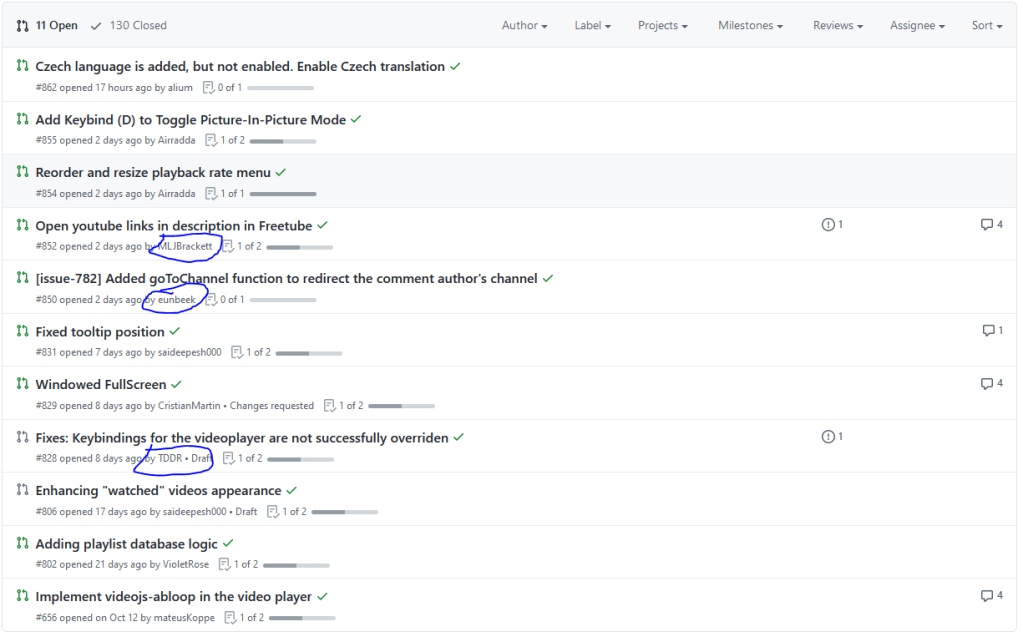Click the issue-linked icon on PR #852 row
Screen dimensions: 1023x637
click(828, 225)
